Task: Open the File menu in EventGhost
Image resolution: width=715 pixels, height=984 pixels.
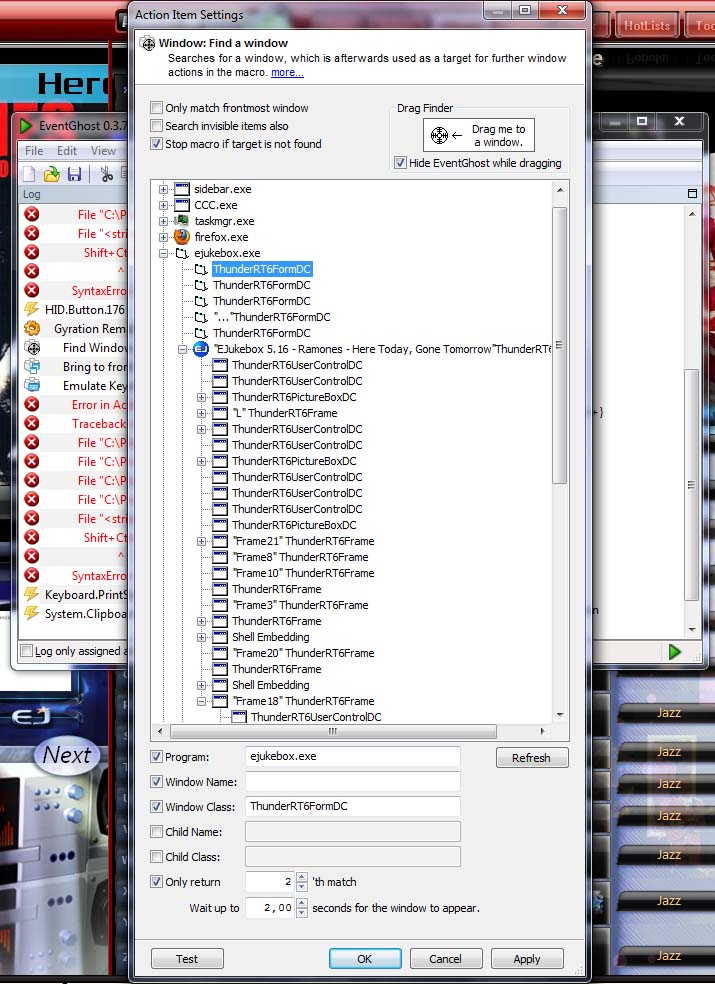Action: (34, 151)
